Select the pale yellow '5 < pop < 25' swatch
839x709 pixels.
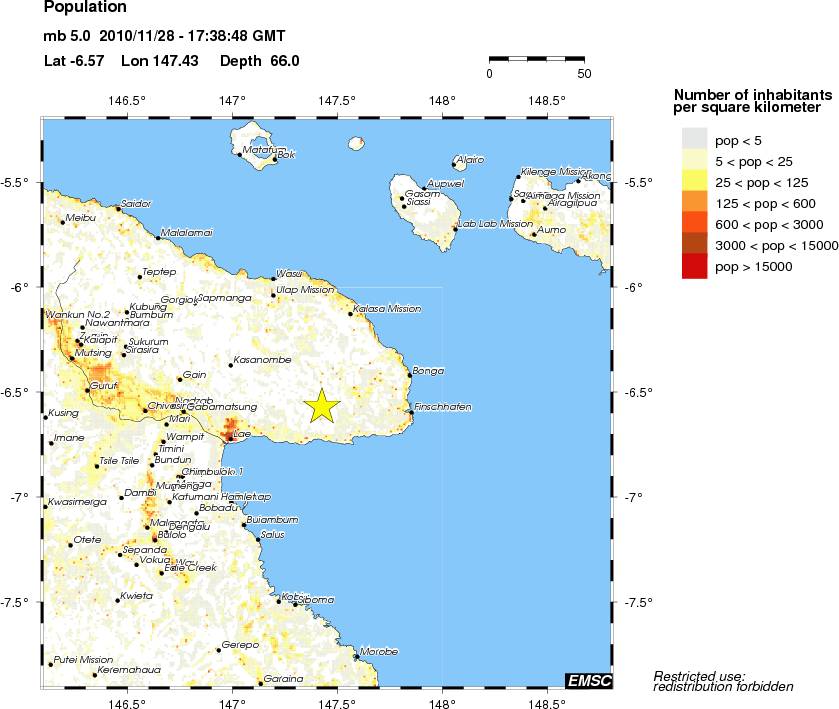click(x=694, y=159)
